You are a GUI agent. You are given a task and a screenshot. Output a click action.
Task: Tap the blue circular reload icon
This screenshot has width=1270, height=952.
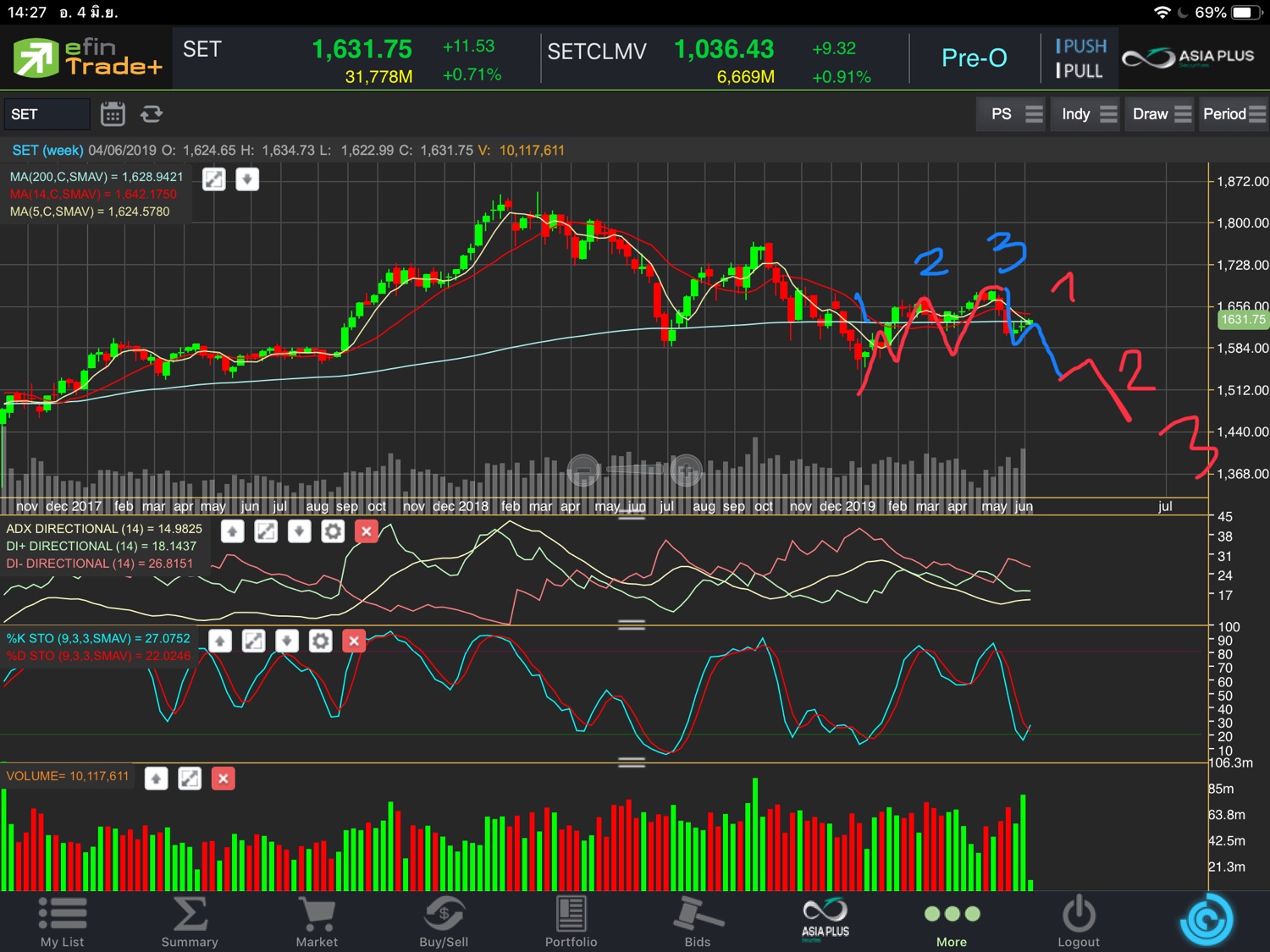(x=1206, y=920)
